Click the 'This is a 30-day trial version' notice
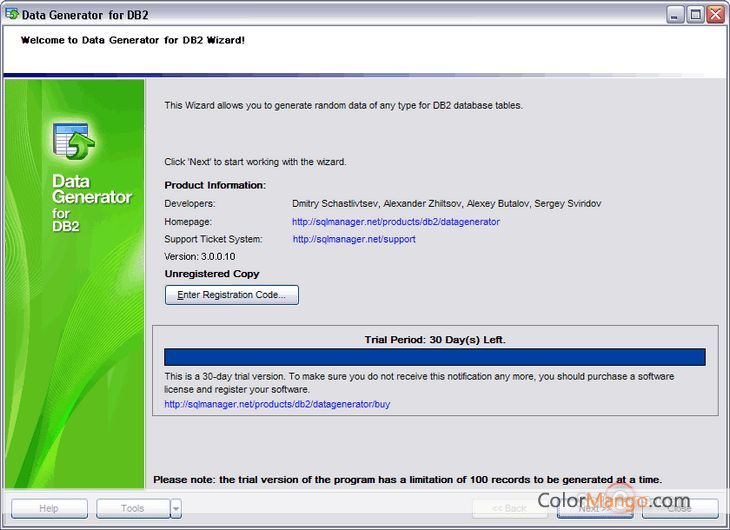 pyautogui.click(x=419, y=382)
